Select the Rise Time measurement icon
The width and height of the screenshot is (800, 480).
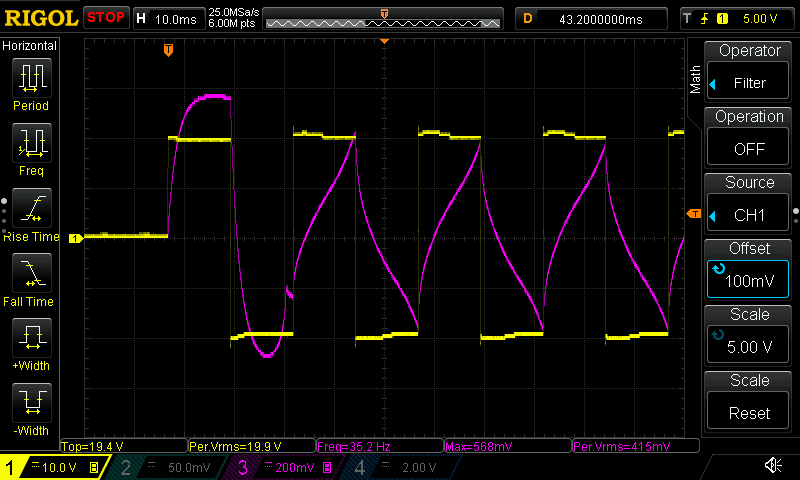32,208
